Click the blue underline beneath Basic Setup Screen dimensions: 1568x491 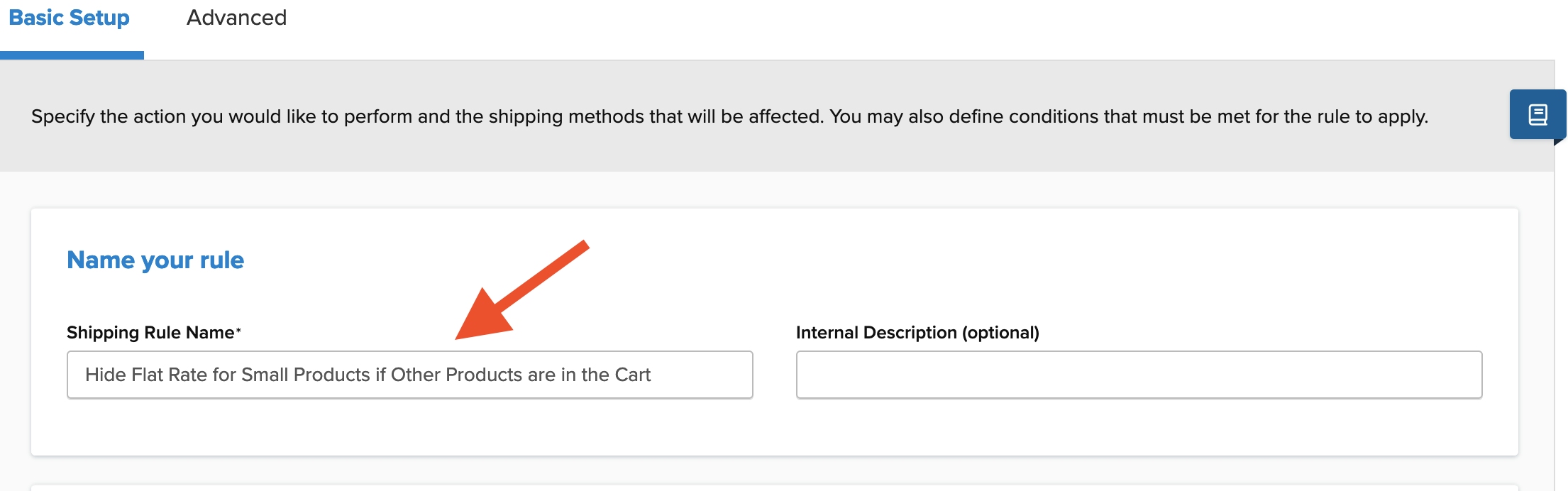[x=72, y=55]
